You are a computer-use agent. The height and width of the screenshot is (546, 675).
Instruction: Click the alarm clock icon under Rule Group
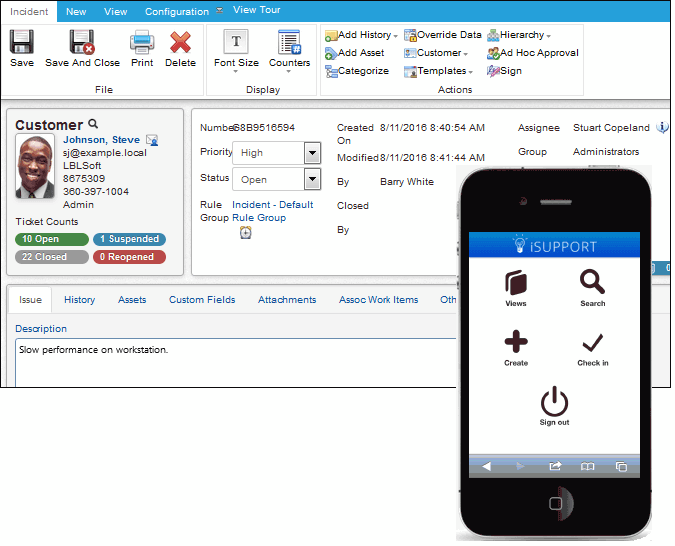pyautogui.click(x=245, y=233)
